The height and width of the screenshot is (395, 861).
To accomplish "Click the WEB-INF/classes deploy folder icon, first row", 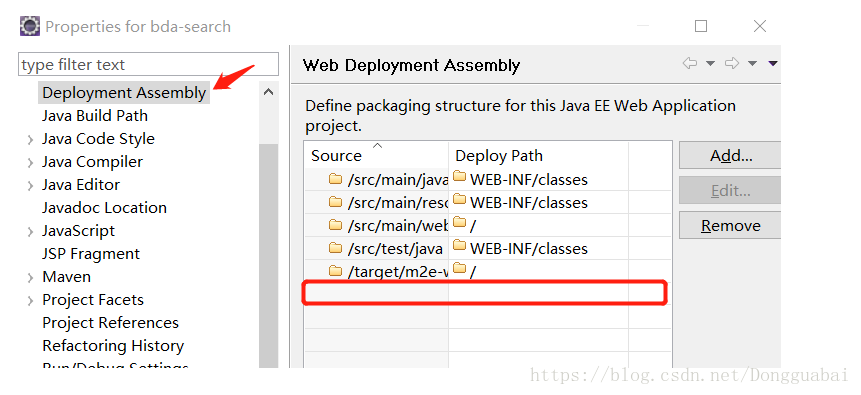I will click(460, 177).
